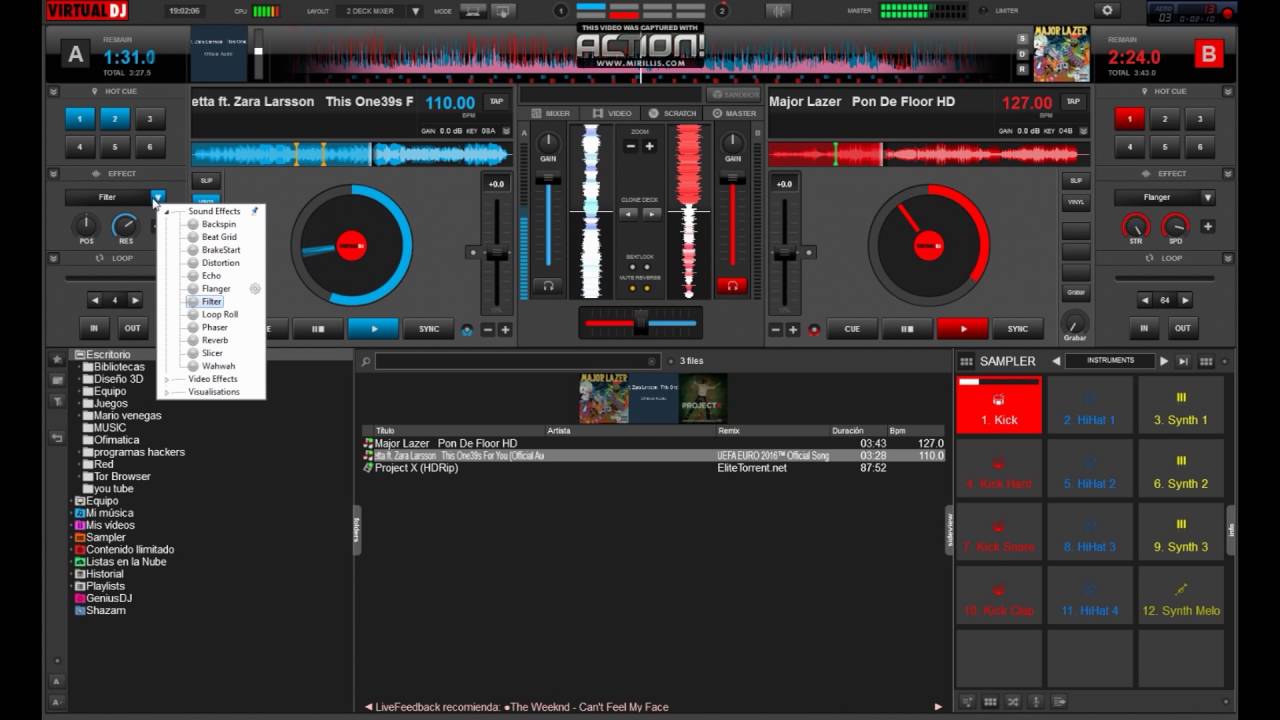Toggle deck B VINYL mode button
The height and width of the screenshot is (720, 1280).
pos(1076,203)
